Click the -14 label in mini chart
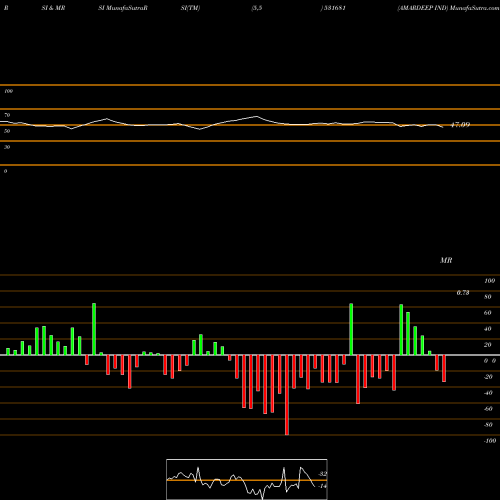The height and width of the screenshot is (500, 500). click(x=323, y=486)
